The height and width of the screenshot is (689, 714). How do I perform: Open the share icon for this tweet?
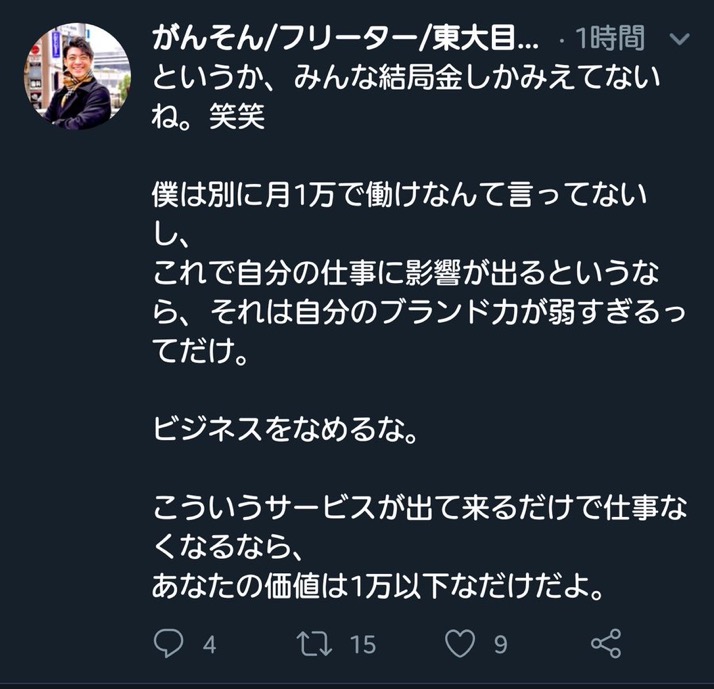click(x=606, y=643)
